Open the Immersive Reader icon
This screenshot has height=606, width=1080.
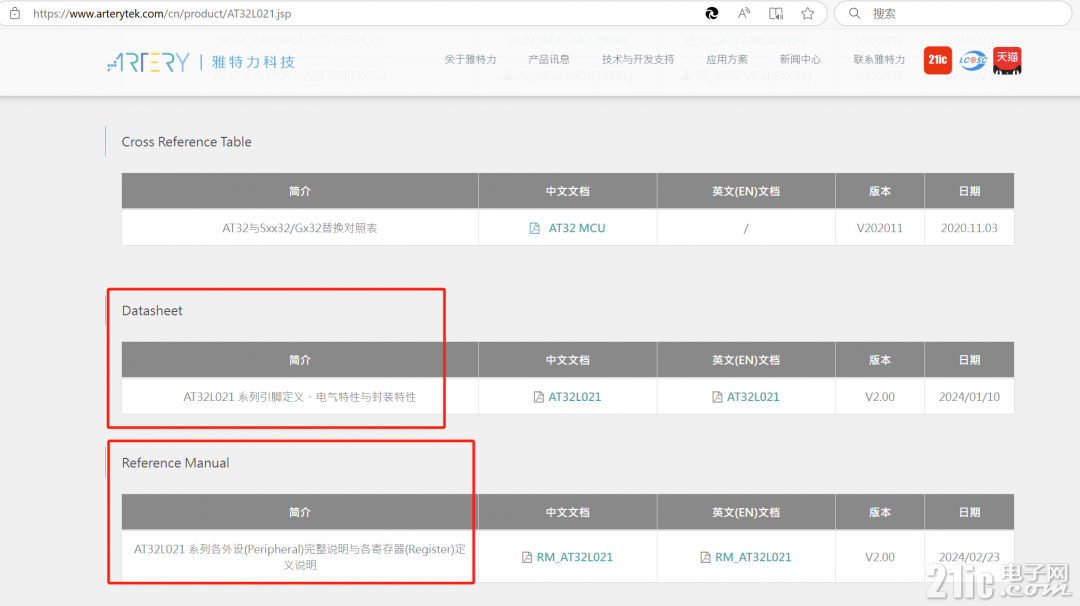click(x=776, y=13)
